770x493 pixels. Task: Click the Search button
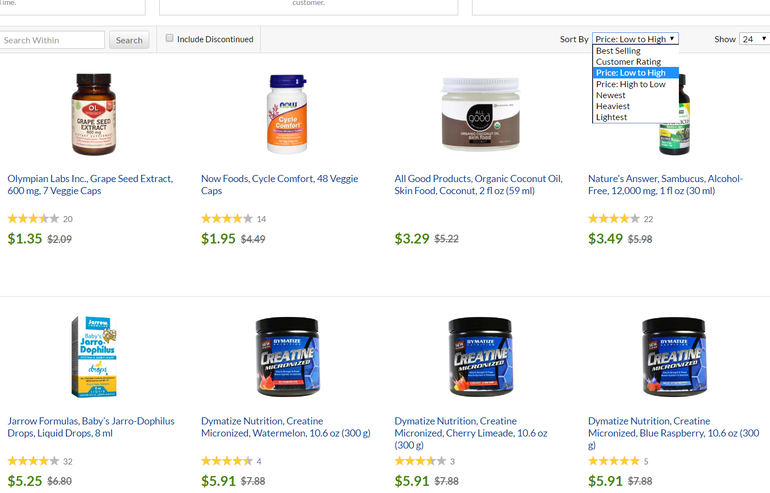pyautogui.click(x=129, y=40)
